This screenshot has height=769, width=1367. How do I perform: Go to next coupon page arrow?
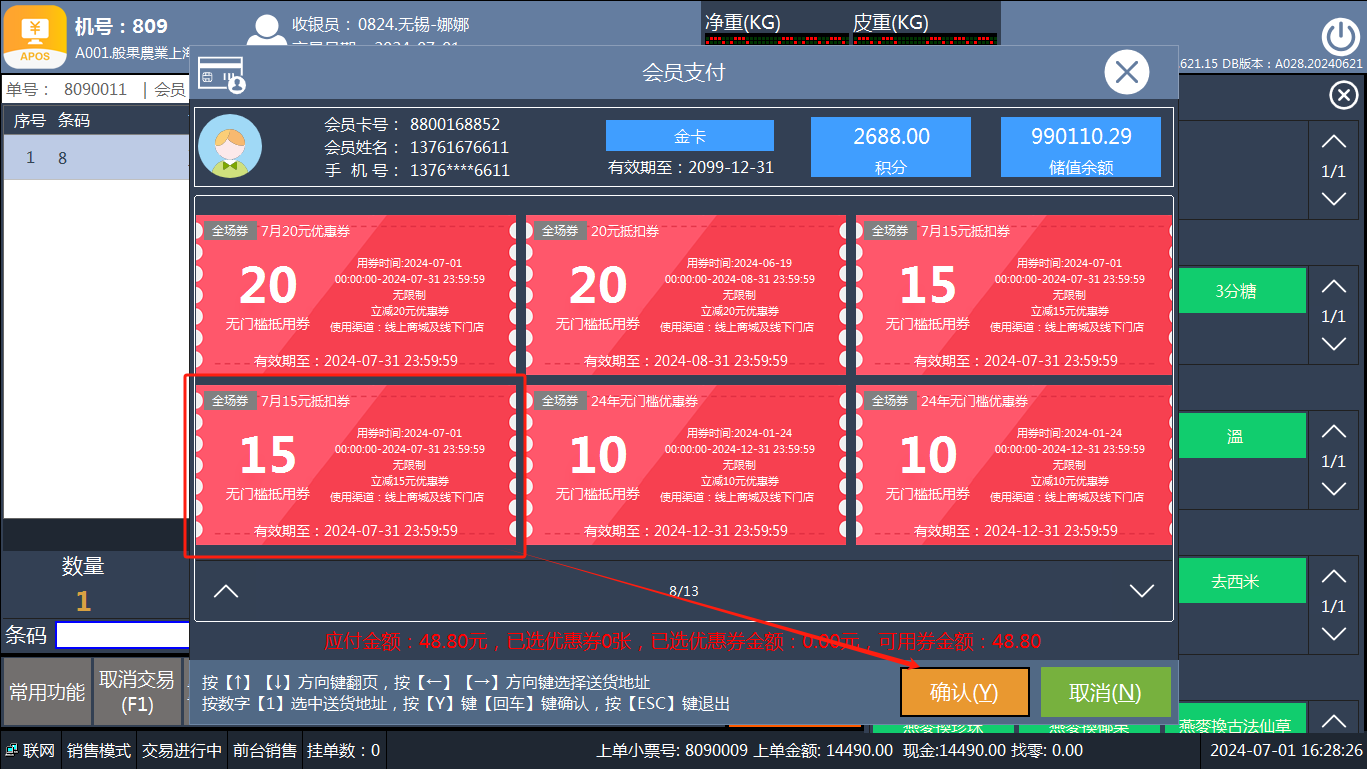click(1141, 591)
